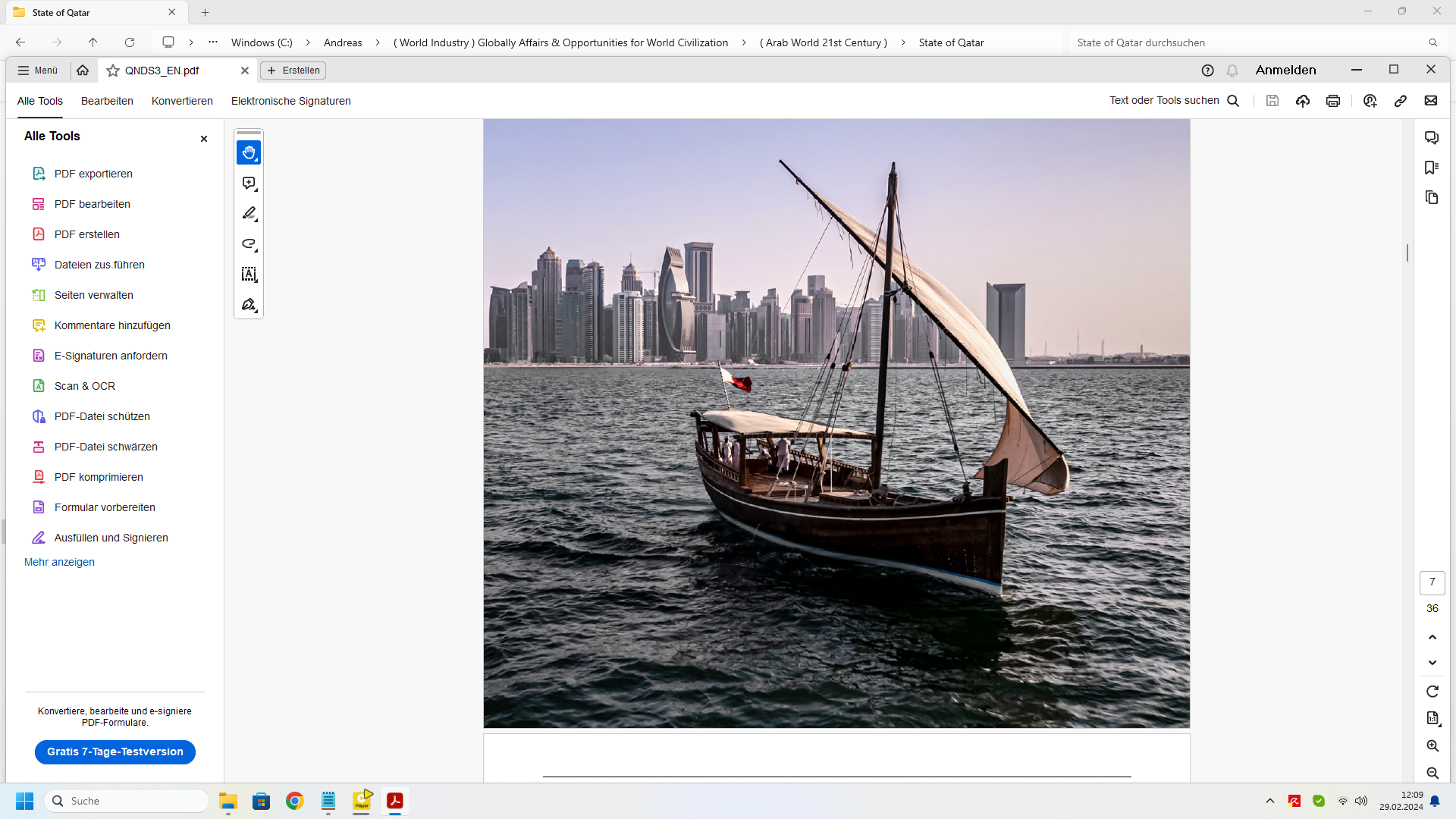Open PDF-Datei schützen tool
1456x819 pixels.
click(x=102, y=416)
